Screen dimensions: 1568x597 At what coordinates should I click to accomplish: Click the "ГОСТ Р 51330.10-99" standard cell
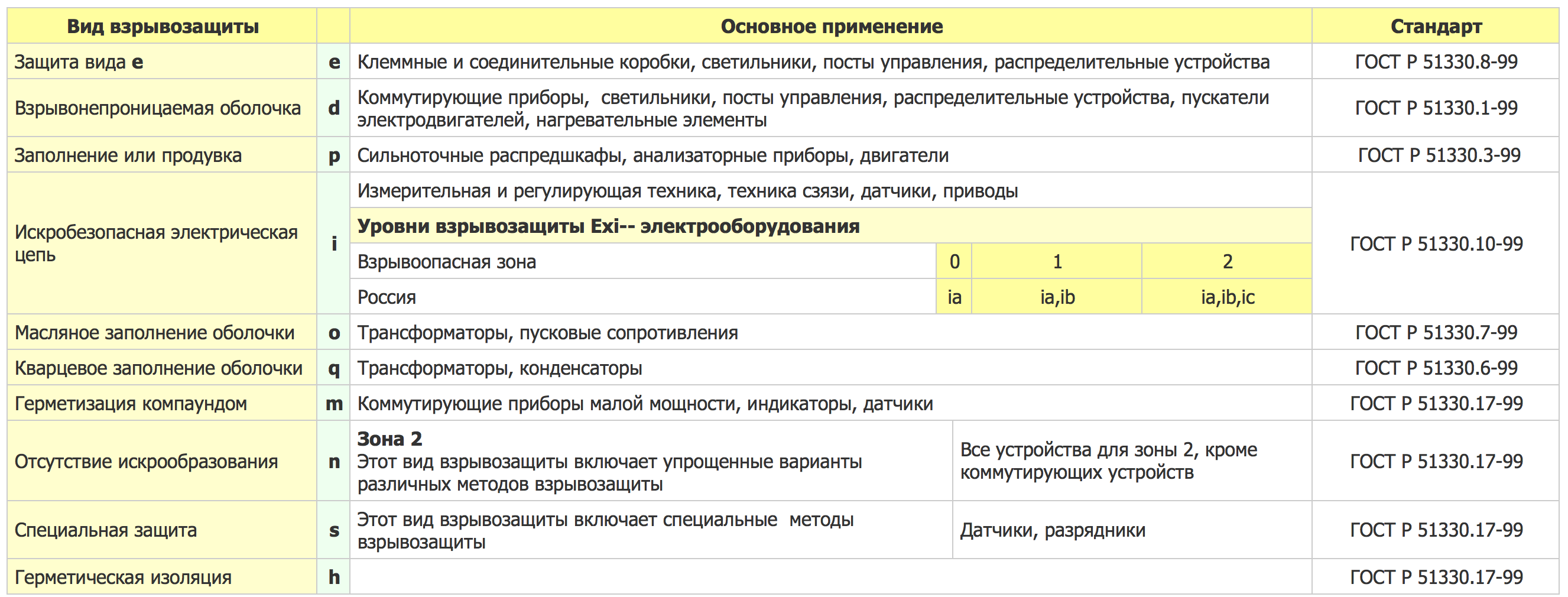[x=1436, y=244]
